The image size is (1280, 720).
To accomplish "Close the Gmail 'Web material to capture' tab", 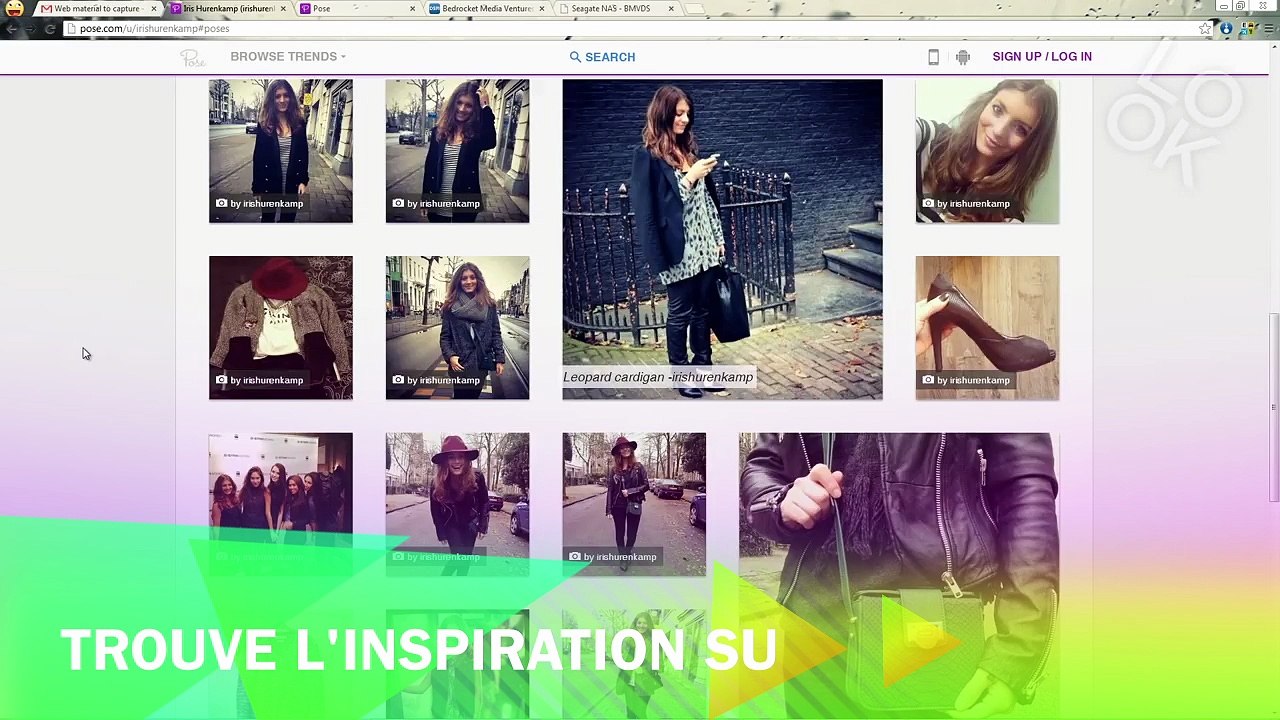I will [153, 9].
